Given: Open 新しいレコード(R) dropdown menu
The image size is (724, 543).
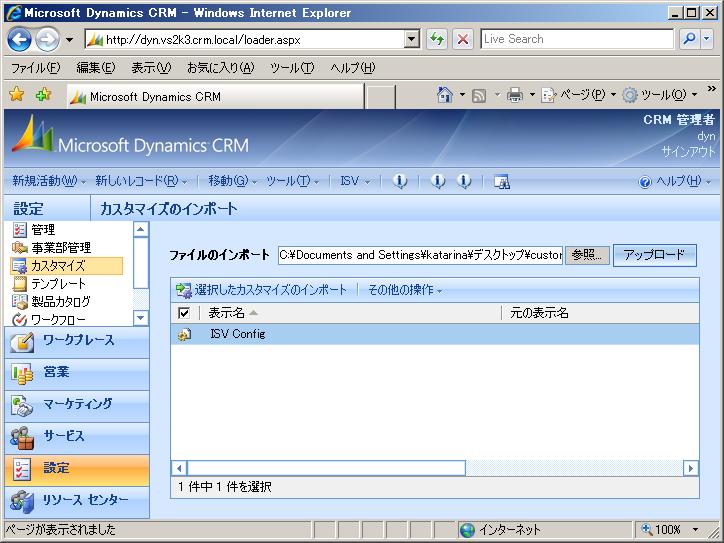Looking at the screenshot, I should pyautogui.click(x=141, y=181).
